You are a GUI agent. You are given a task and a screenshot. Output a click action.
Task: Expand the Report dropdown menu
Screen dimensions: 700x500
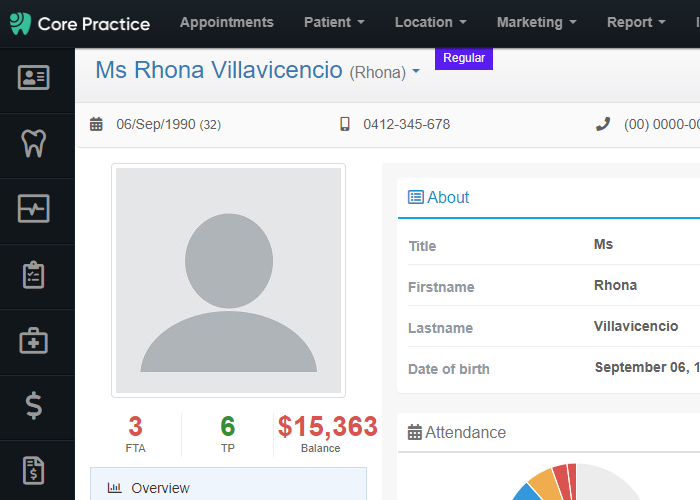coord(636,22)
